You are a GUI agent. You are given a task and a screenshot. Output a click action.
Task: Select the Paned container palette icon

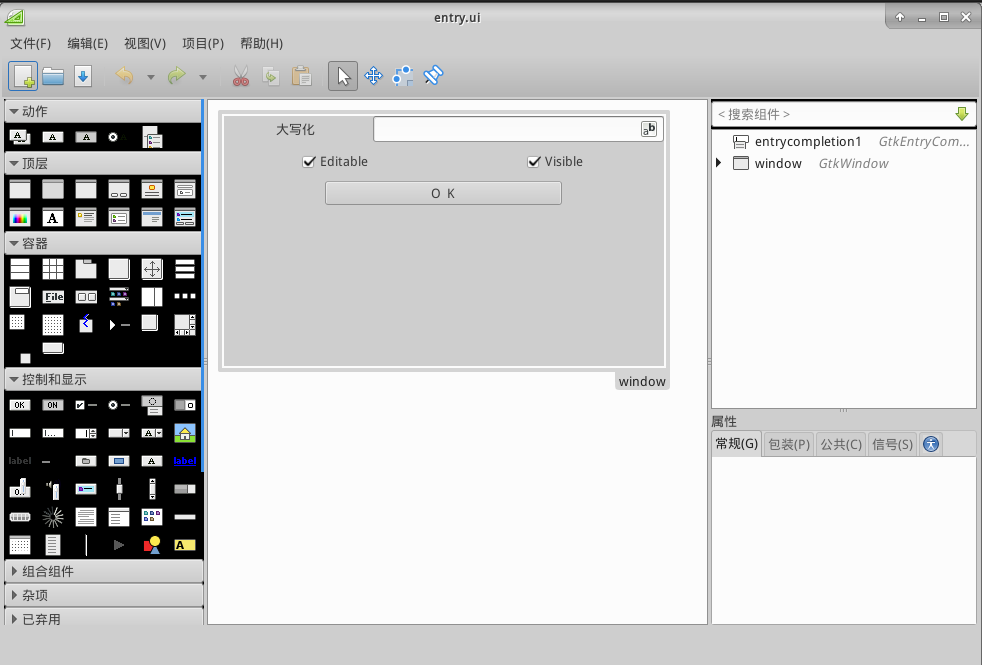tap(152, 297)
